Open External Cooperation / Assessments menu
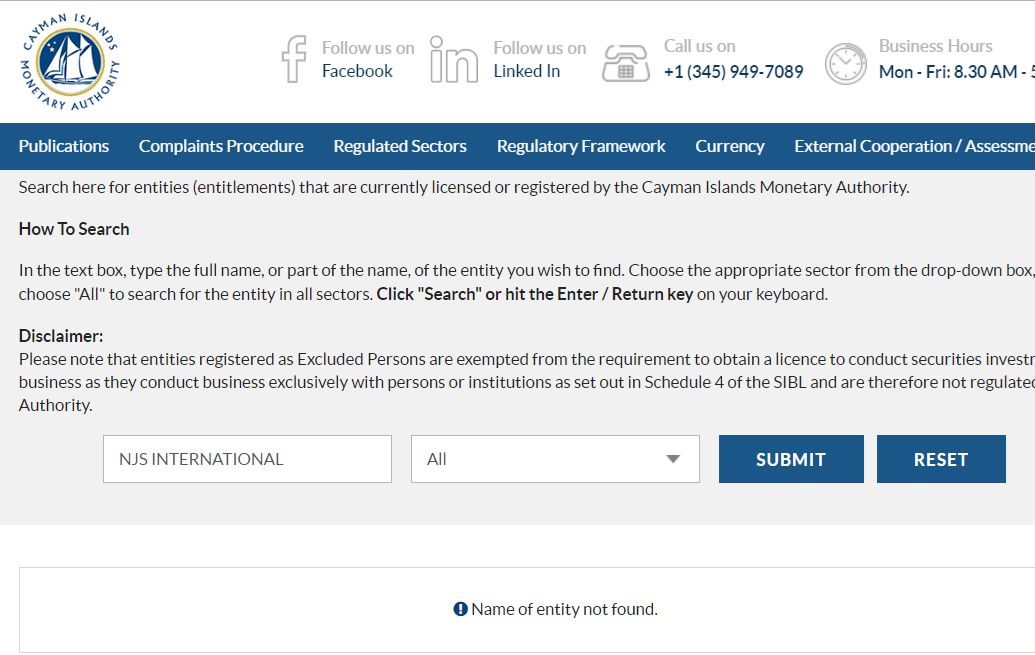Viewport: 1035px width, 655px height. point(914,146)
